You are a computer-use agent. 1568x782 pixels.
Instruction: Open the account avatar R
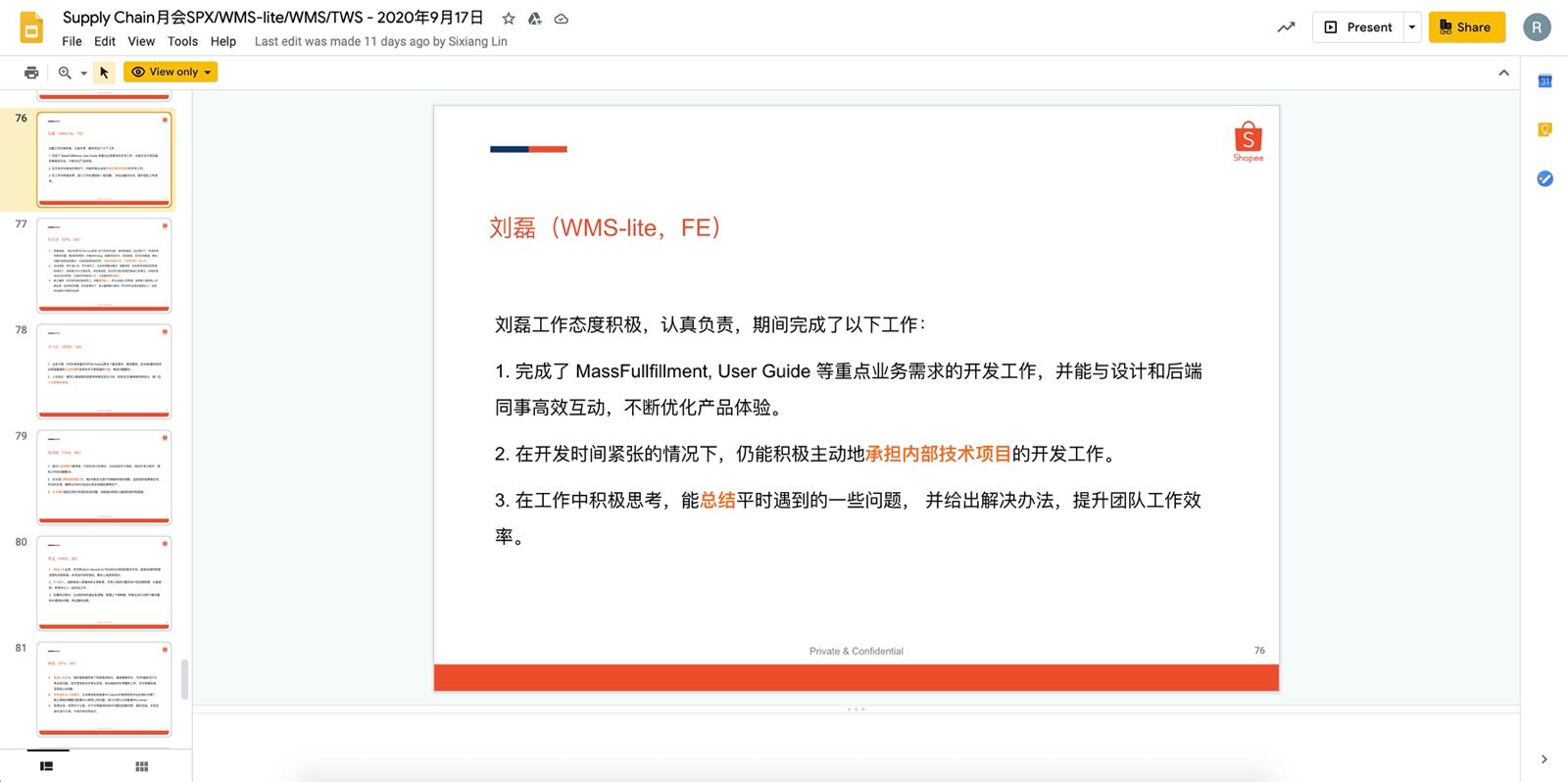[1537, 27]
